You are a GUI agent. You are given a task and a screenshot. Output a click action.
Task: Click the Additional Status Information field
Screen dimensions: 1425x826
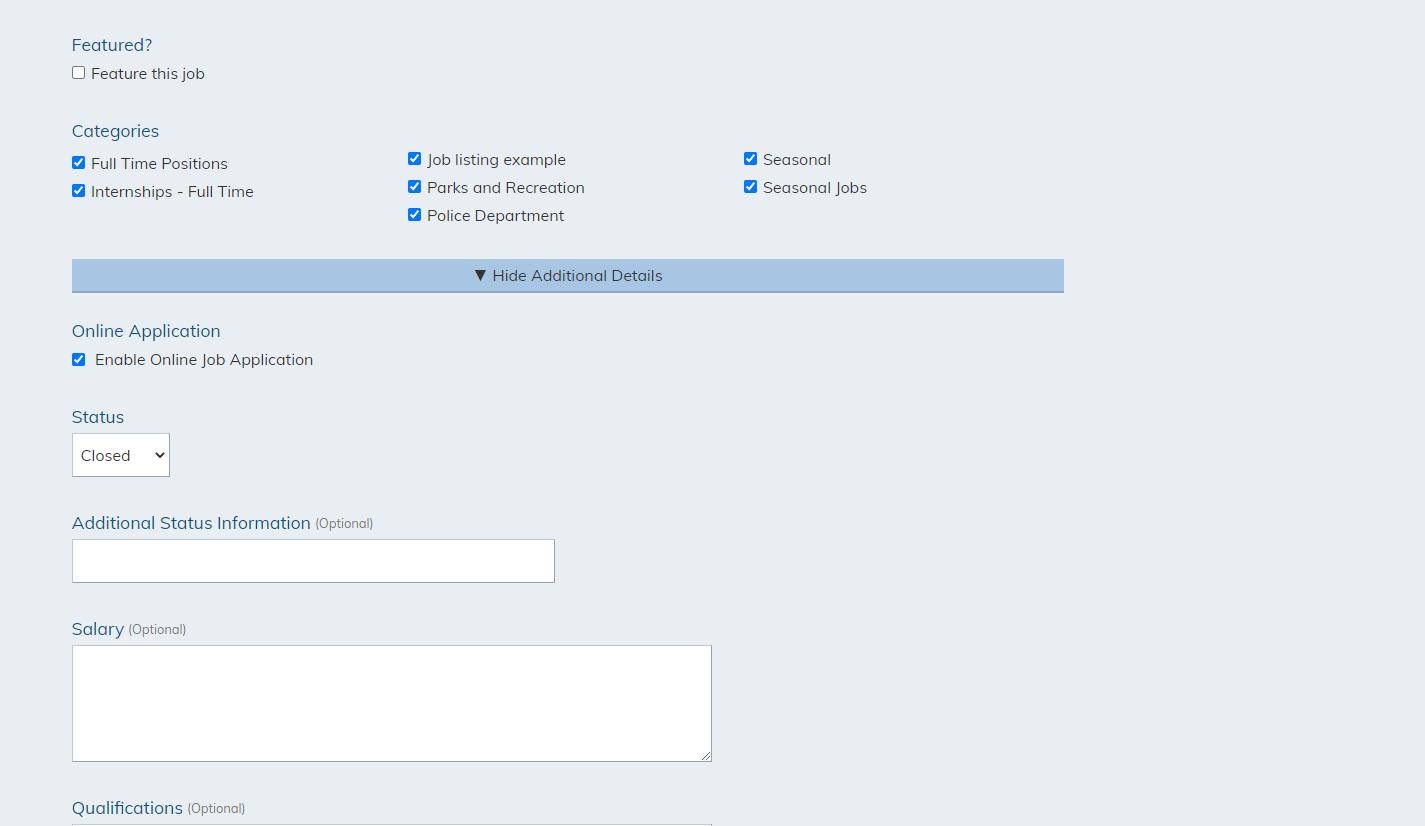(313, 561)
